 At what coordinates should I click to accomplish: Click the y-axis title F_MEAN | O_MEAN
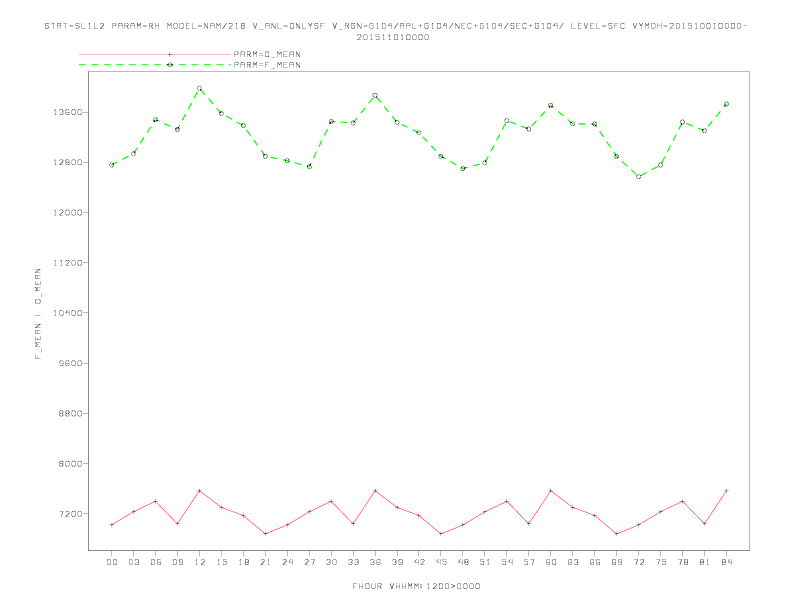(38, 314)
